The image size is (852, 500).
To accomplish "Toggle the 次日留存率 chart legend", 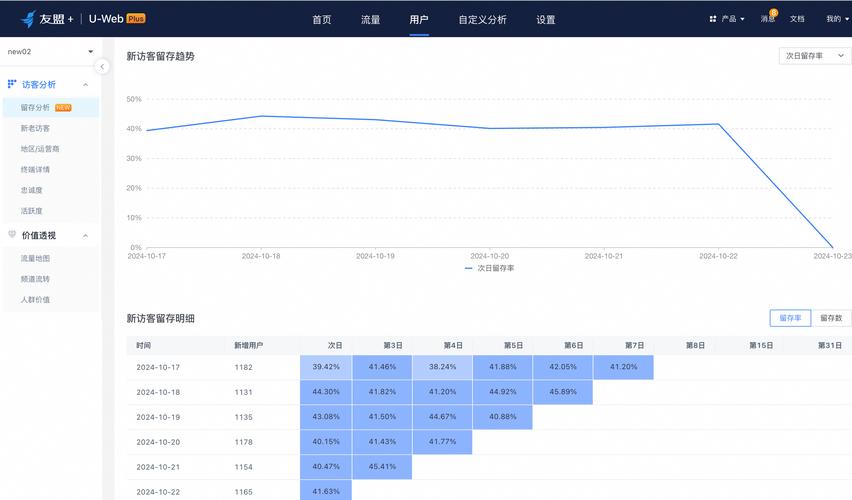I will click(x=490, y=268).
